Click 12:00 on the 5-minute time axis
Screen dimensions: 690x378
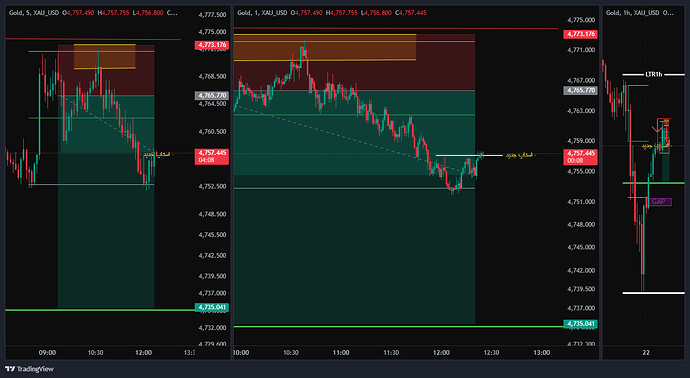(143, 353)
